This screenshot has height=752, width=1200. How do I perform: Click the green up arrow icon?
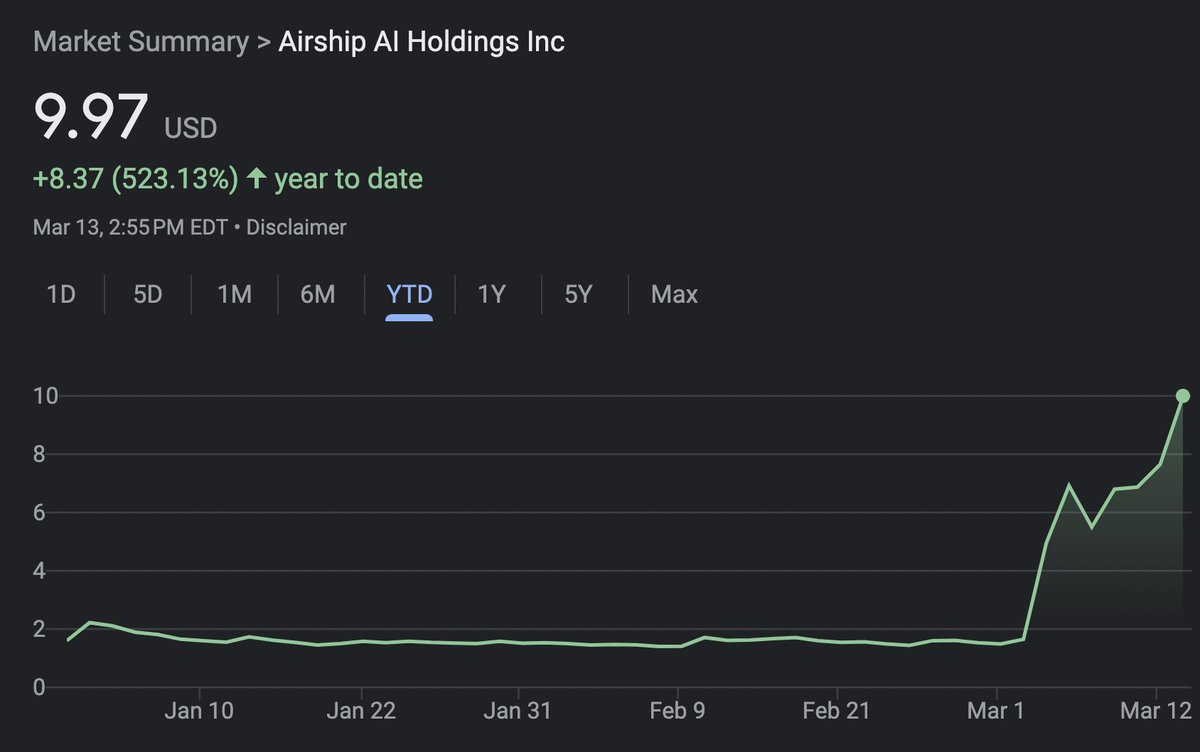coord(257,179)
